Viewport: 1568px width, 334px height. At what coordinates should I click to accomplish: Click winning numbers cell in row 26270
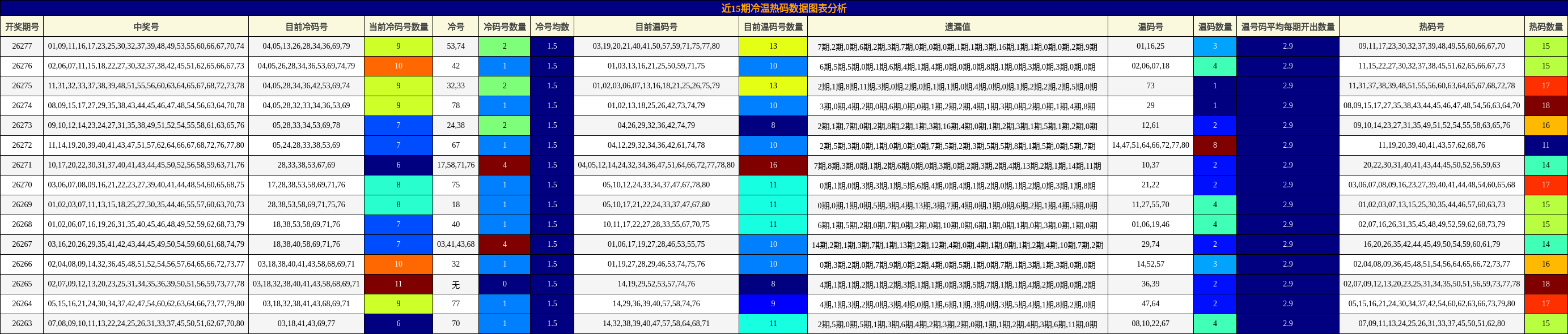146,185
